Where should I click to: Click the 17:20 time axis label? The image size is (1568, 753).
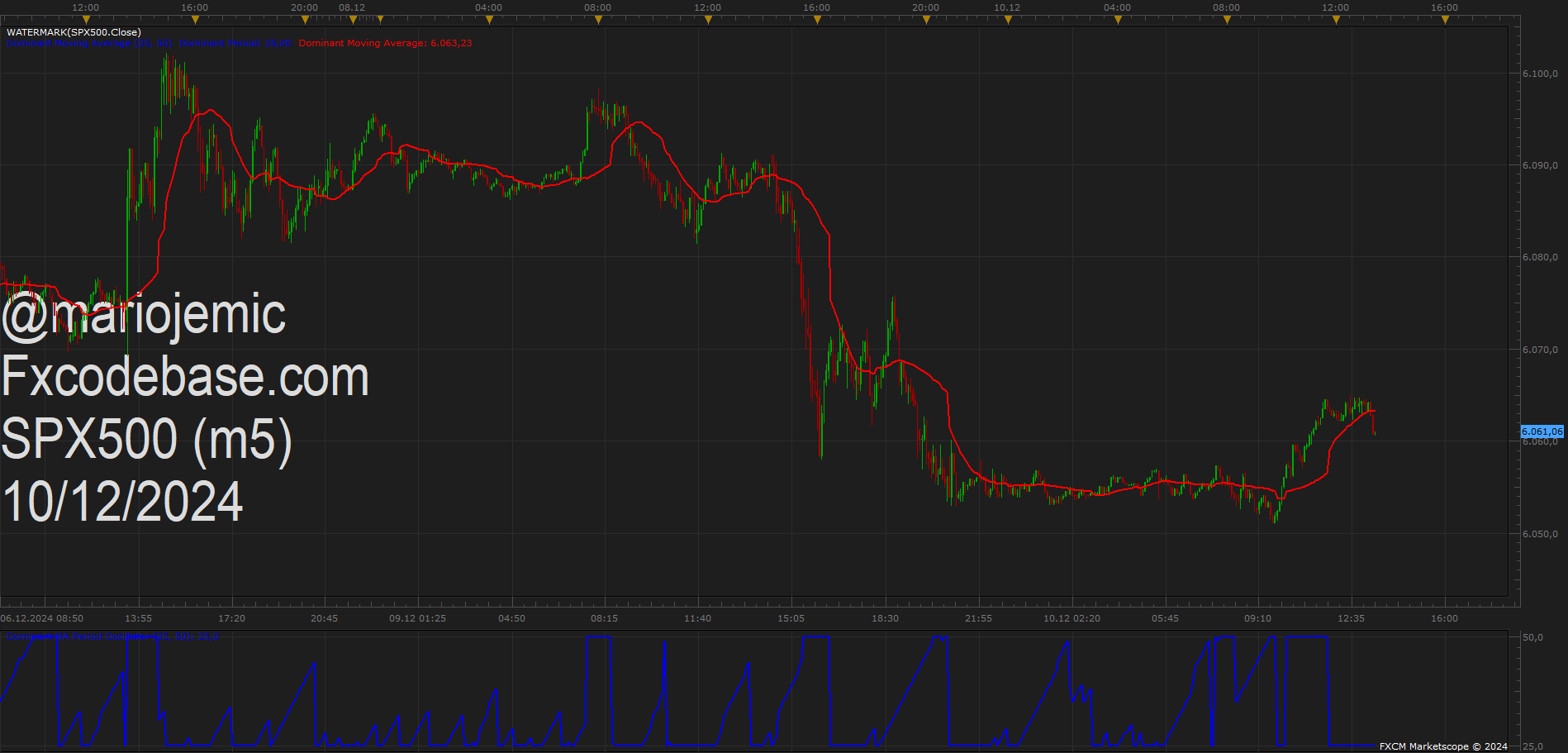232,618
